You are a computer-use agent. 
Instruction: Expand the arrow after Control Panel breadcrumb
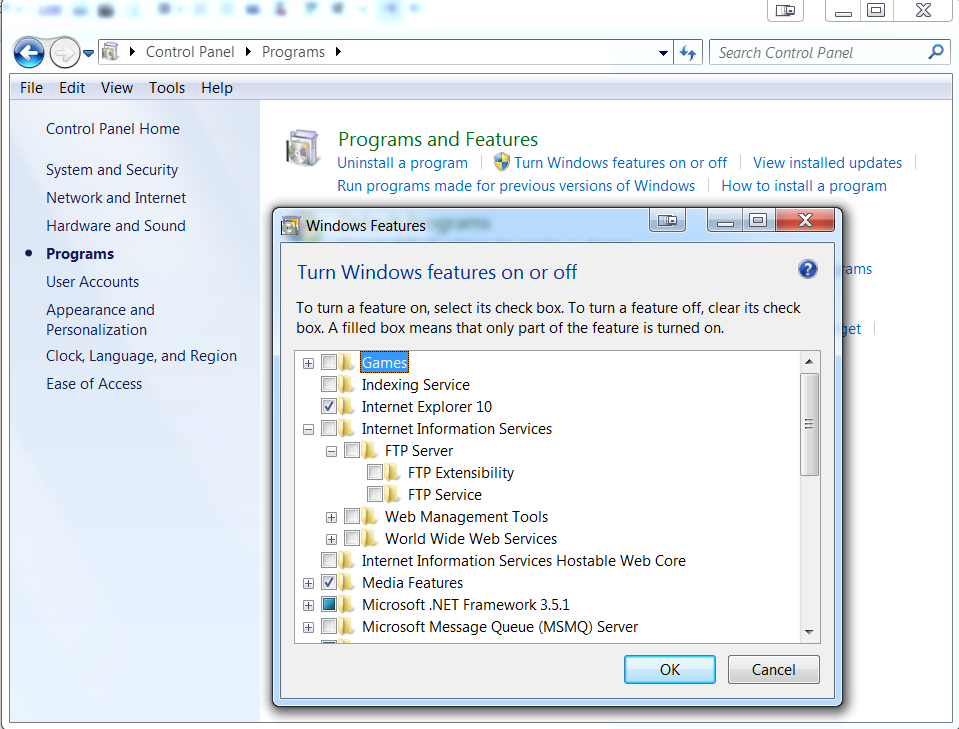[x=248, y=52]
